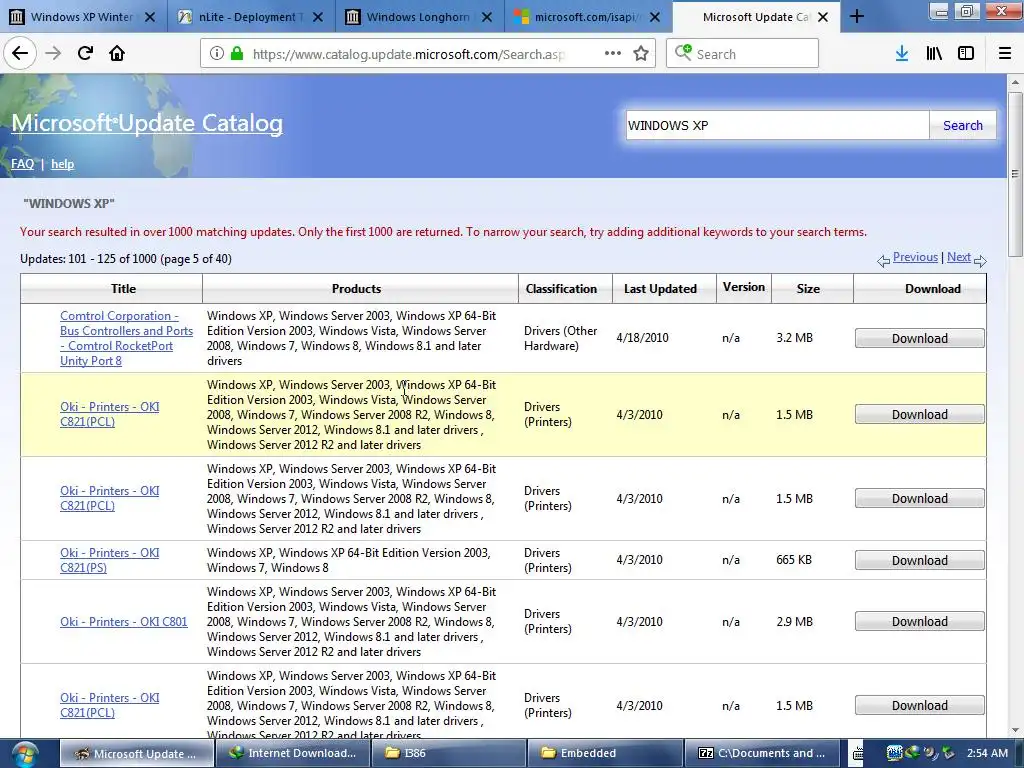
Task: Go back to the previous page
Action: coord(20,54)
